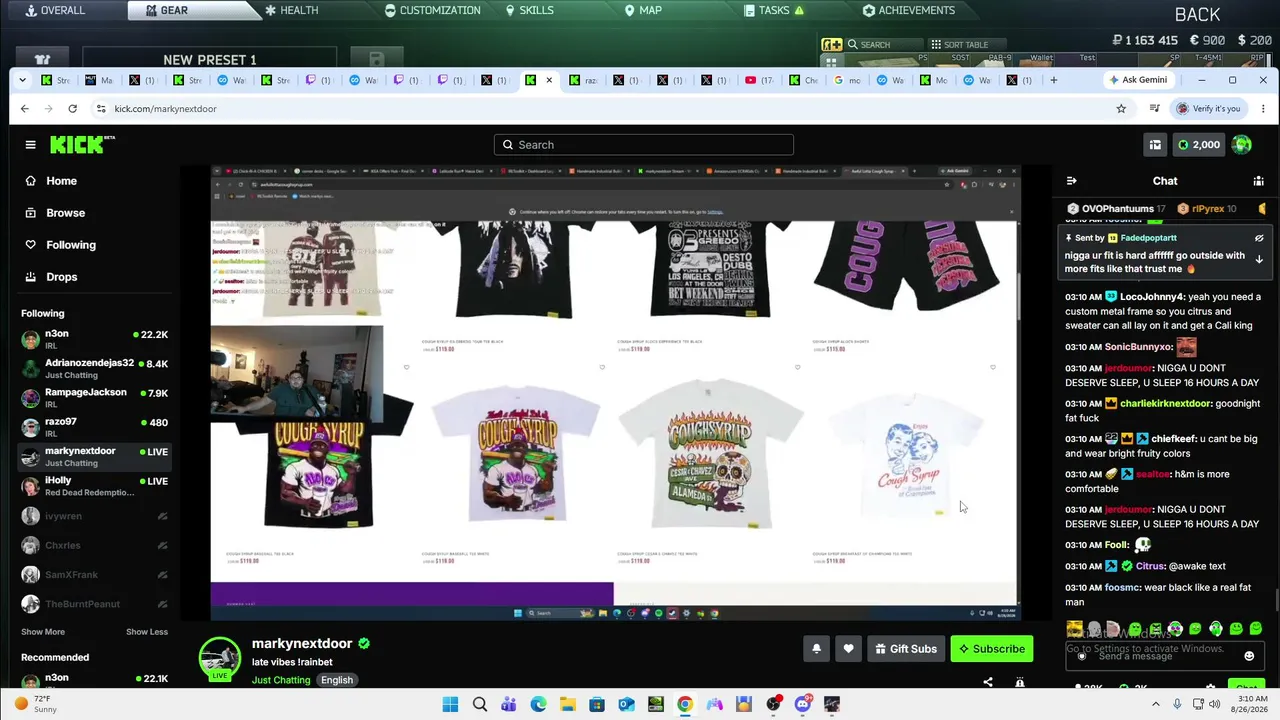This screenshot has width=1280, height=720.
Task: Open Windows taskbar search
Action: point(480,704)
